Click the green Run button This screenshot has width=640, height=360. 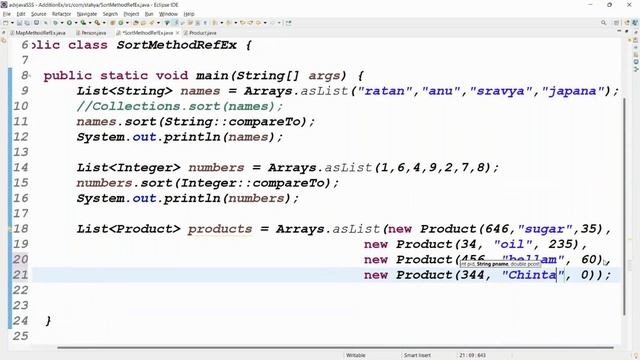click(x=69, y=23)
